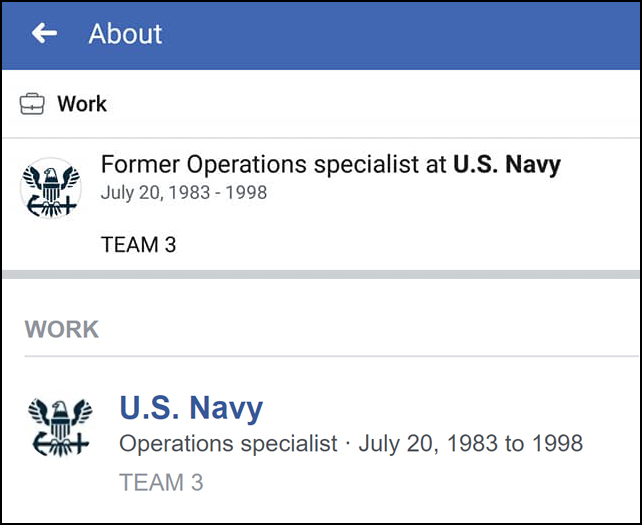Click the thin line below the WORK heading
This screenshot has width=642, height=525.
tap(320, 356)
